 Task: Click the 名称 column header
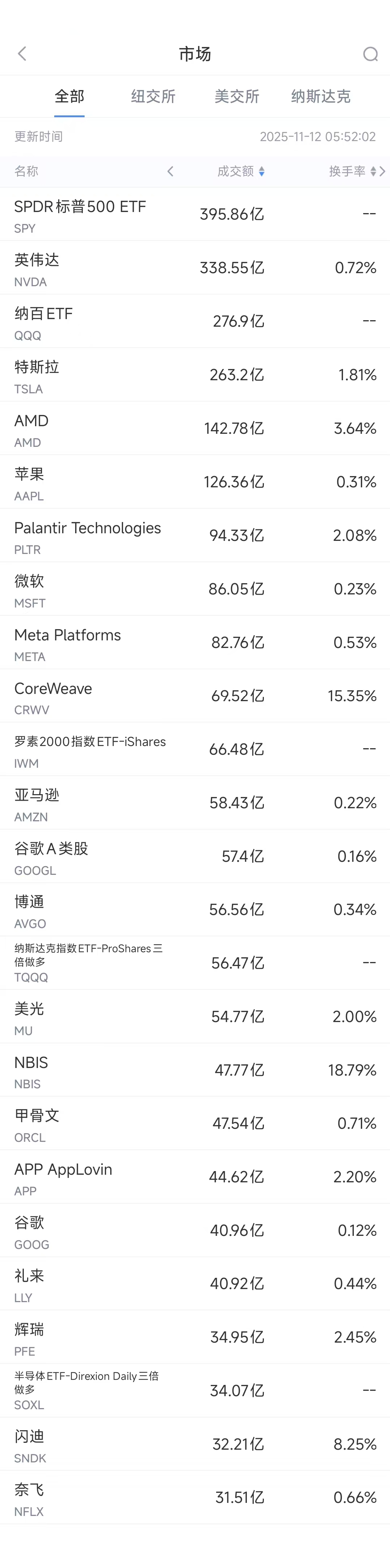coord(26,171)
